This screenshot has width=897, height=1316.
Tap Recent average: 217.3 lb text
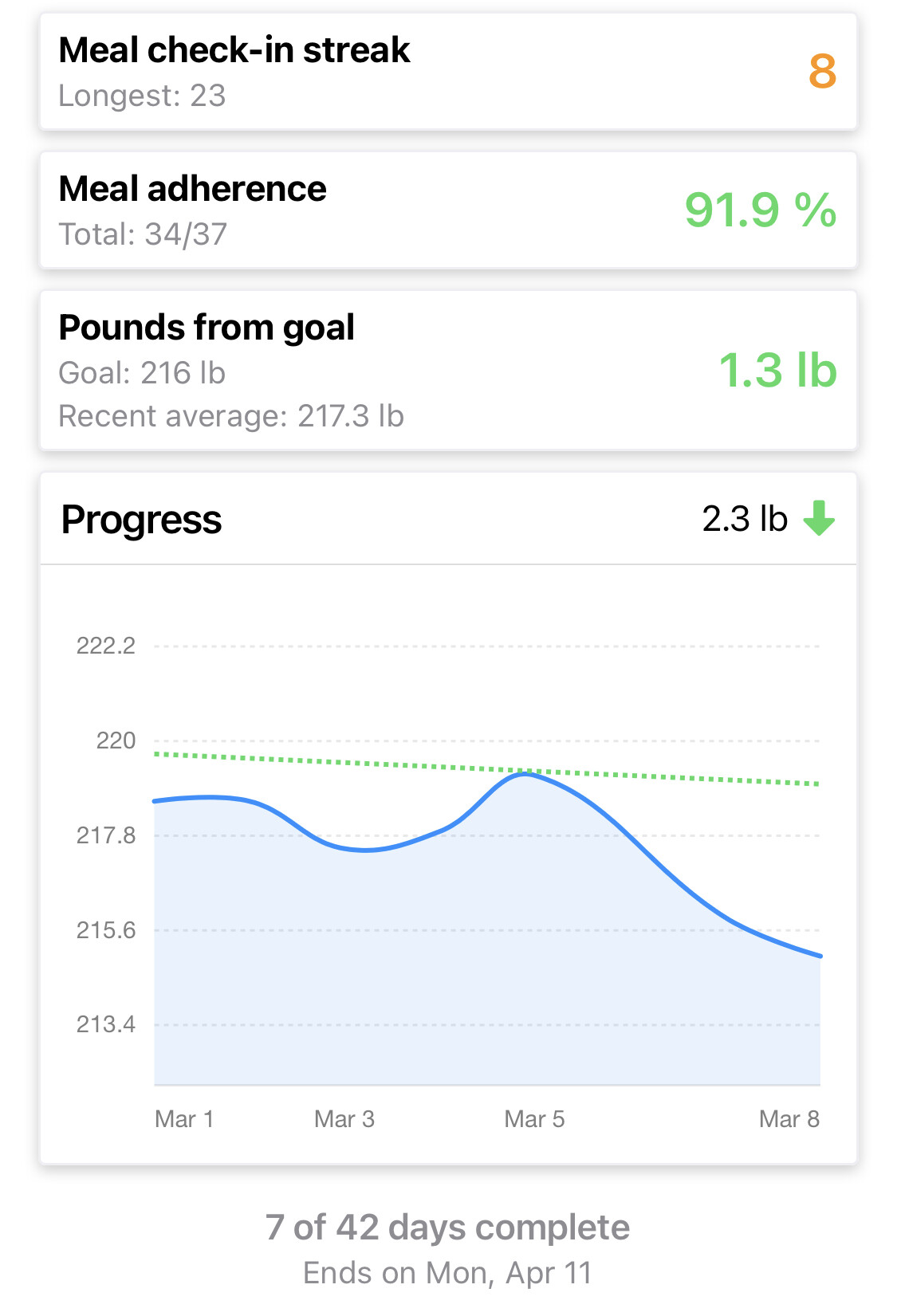231,416
